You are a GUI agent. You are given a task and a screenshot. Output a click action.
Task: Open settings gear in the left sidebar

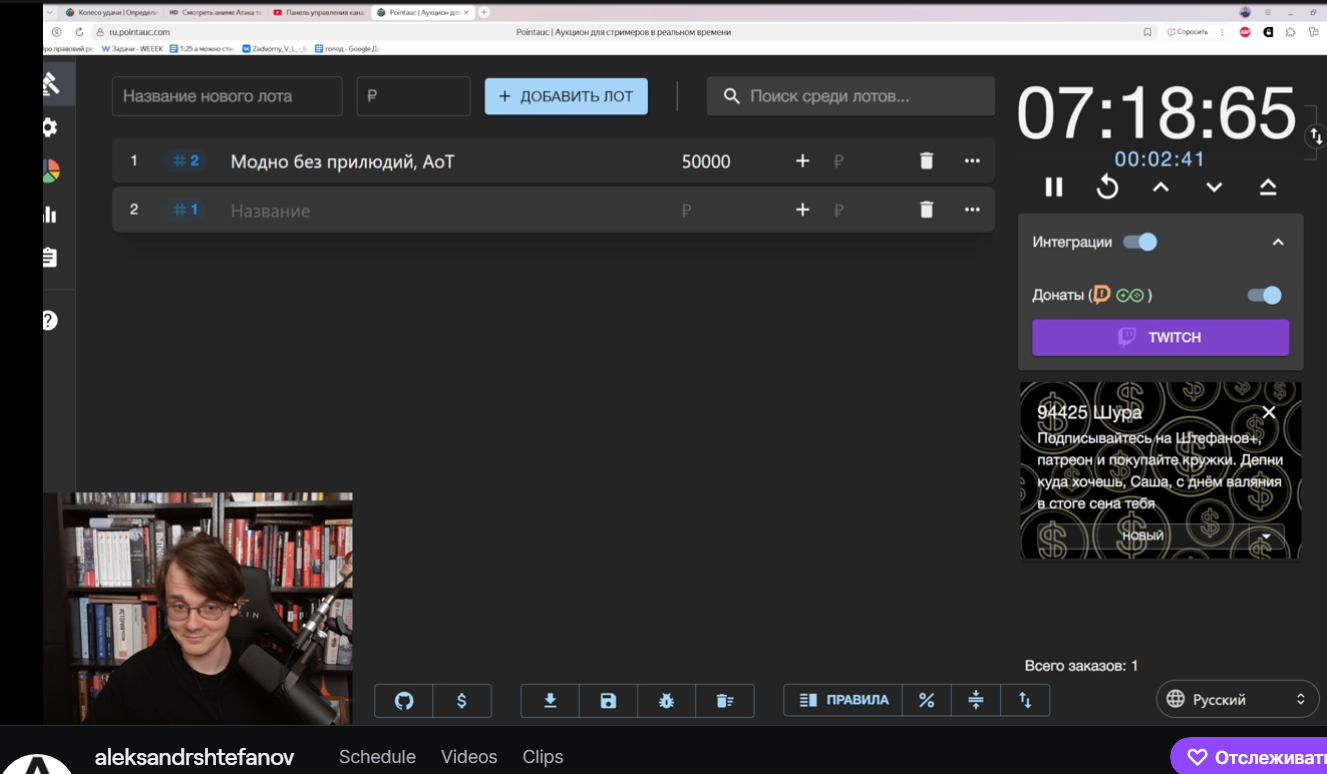pos(50,127)
